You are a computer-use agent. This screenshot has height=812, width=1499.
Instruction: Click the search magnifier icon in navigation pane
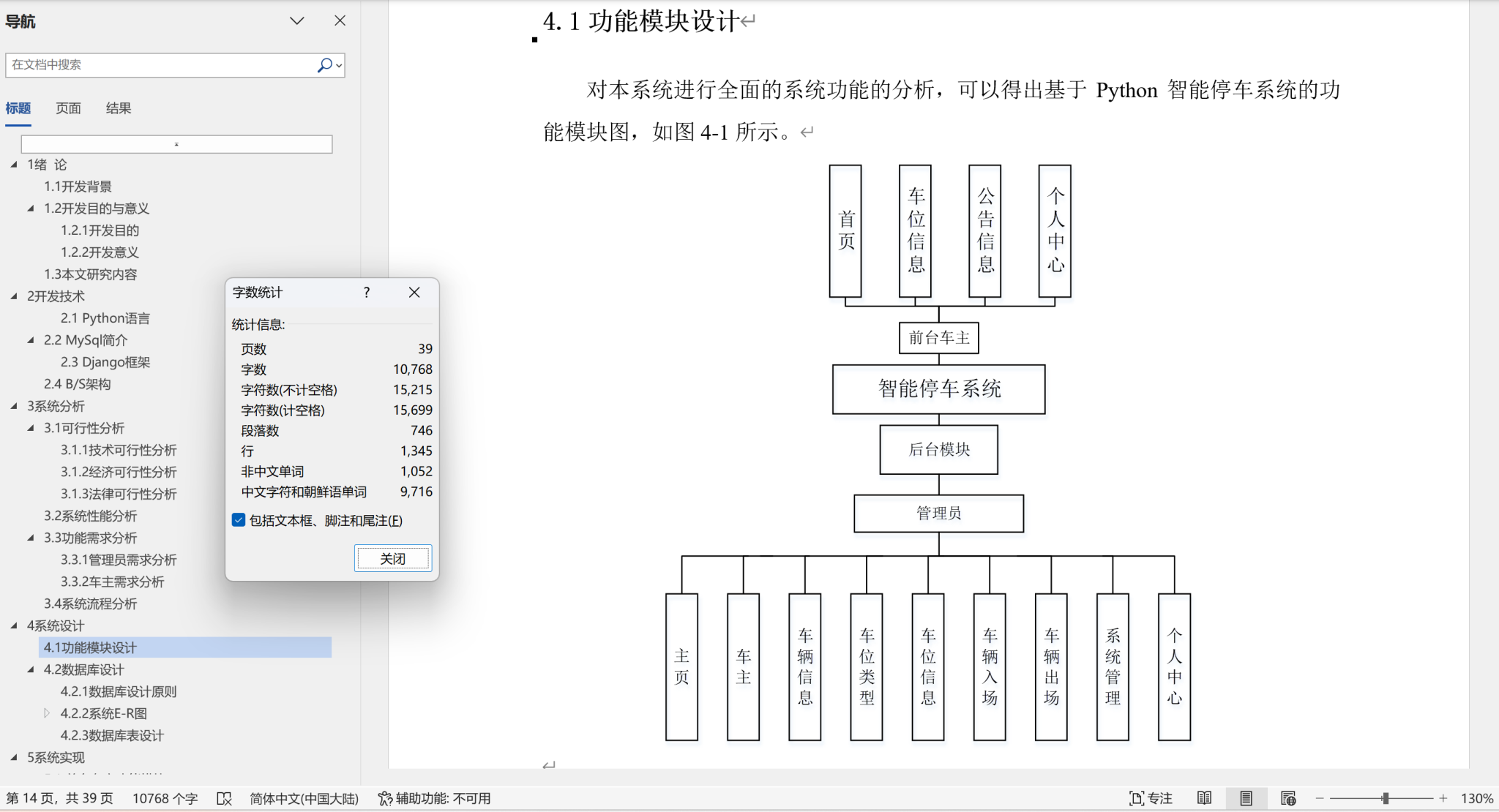(324, 65)
